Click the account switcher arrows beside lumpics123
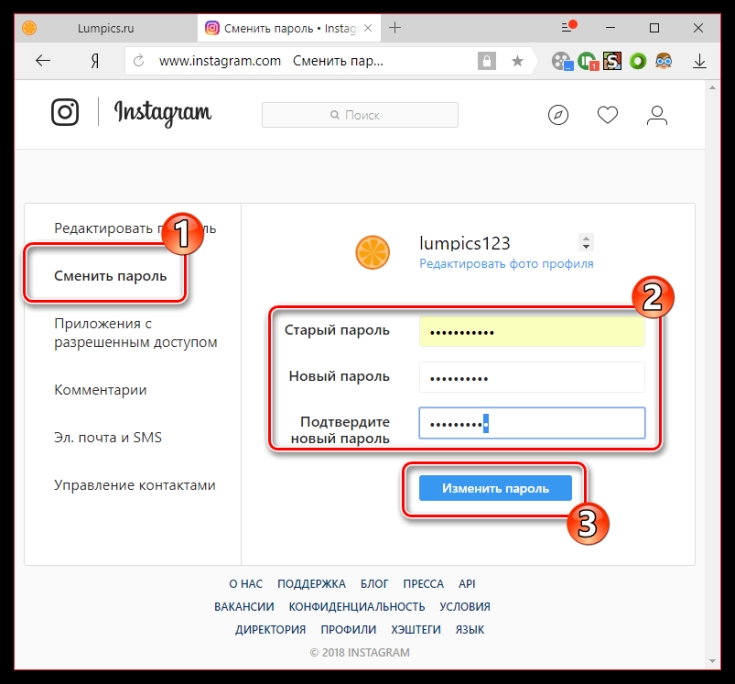The image size is (735, 684). coord(586,242)
